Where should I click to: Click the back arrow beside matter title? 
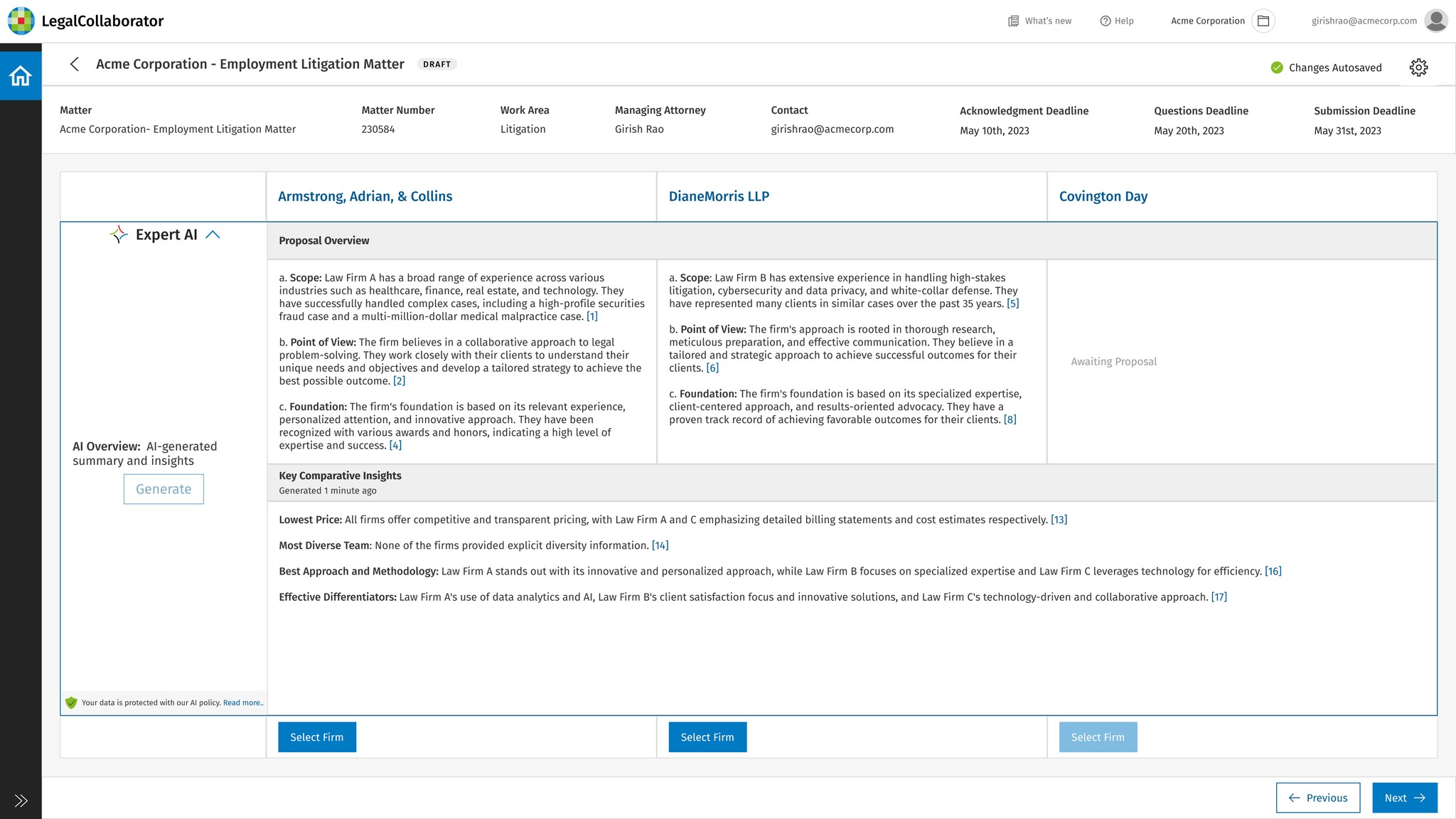click(75, 64)
